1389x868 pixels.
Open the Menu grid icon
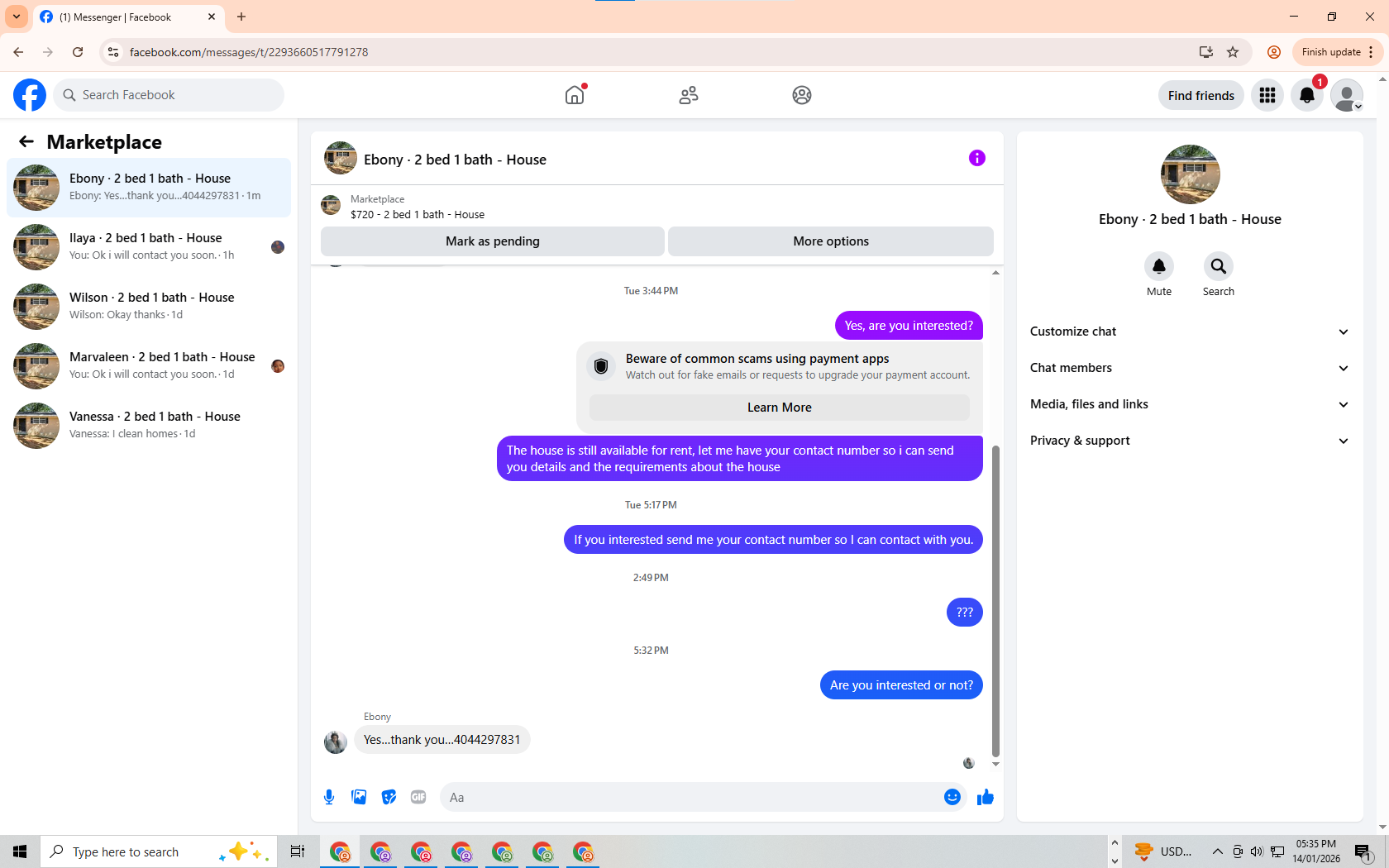1267,95
